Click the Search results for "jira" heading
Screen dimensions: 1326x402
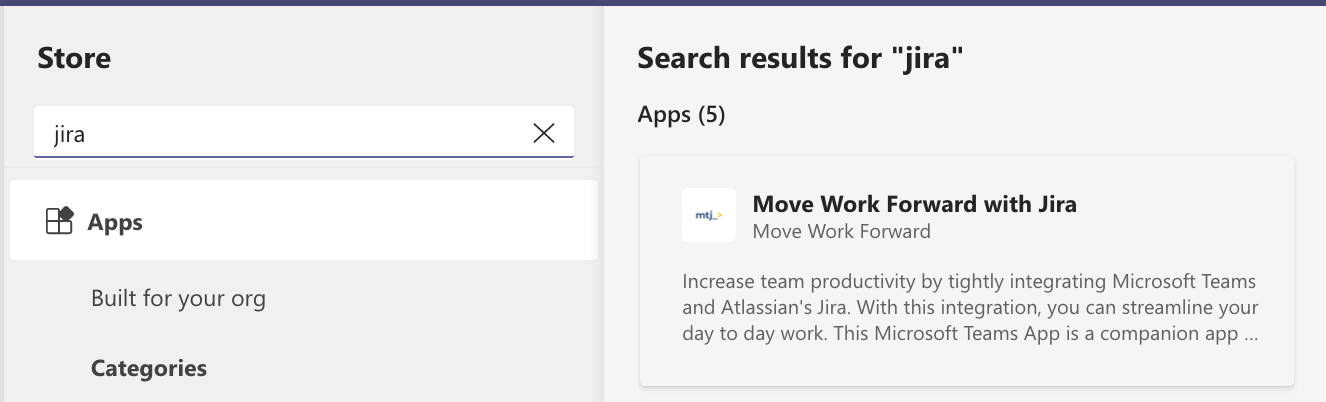[800, 58]
